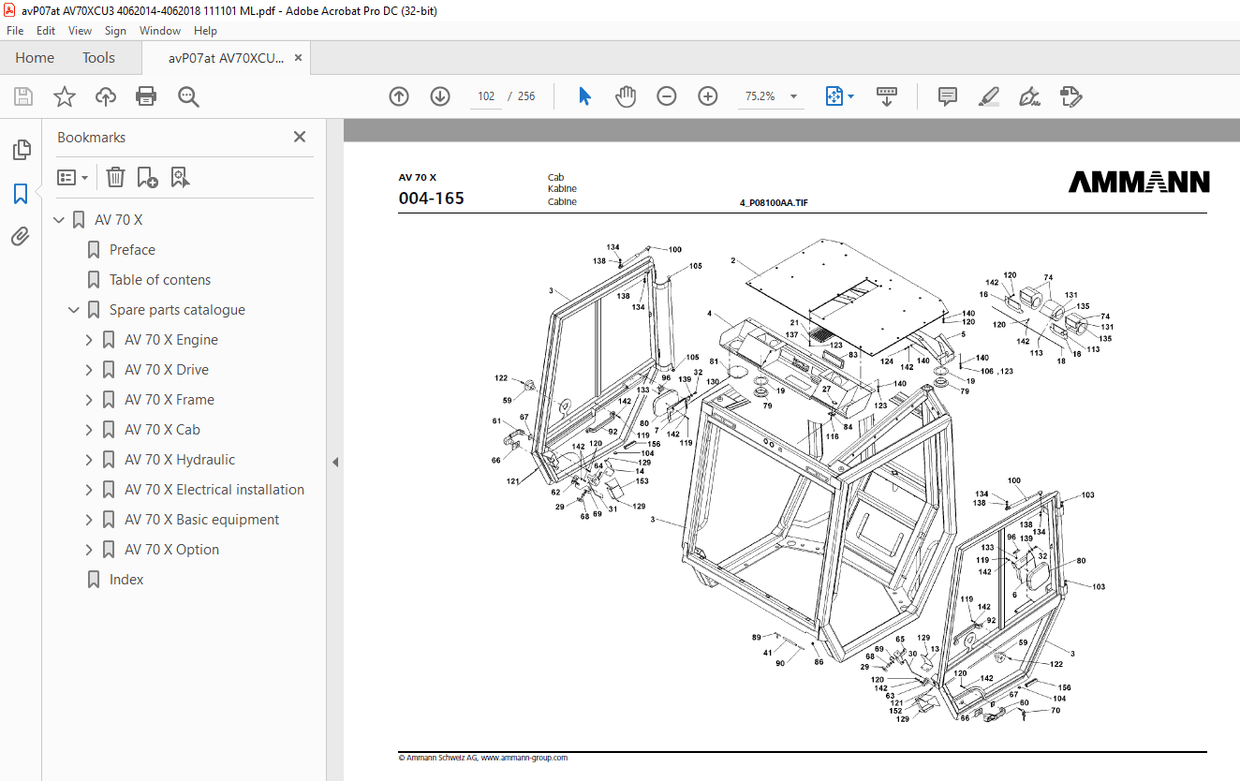
Task: Open the Comment tool
Action: tap(946, 96)
